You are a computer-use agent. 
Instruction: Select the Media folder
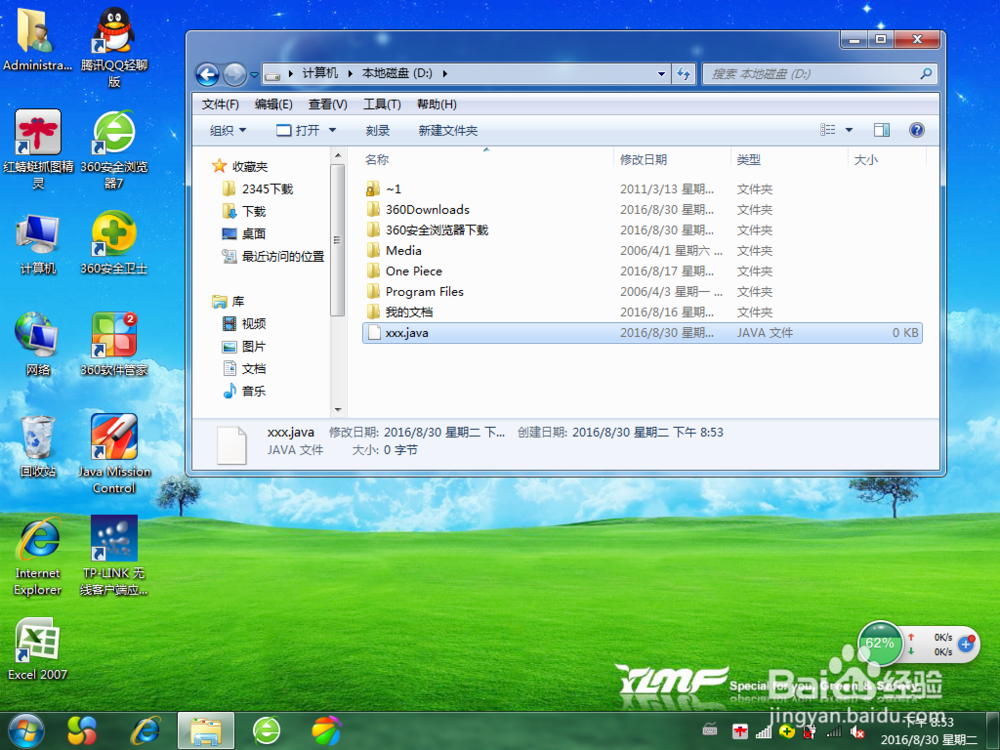click(x=642, y=251)
